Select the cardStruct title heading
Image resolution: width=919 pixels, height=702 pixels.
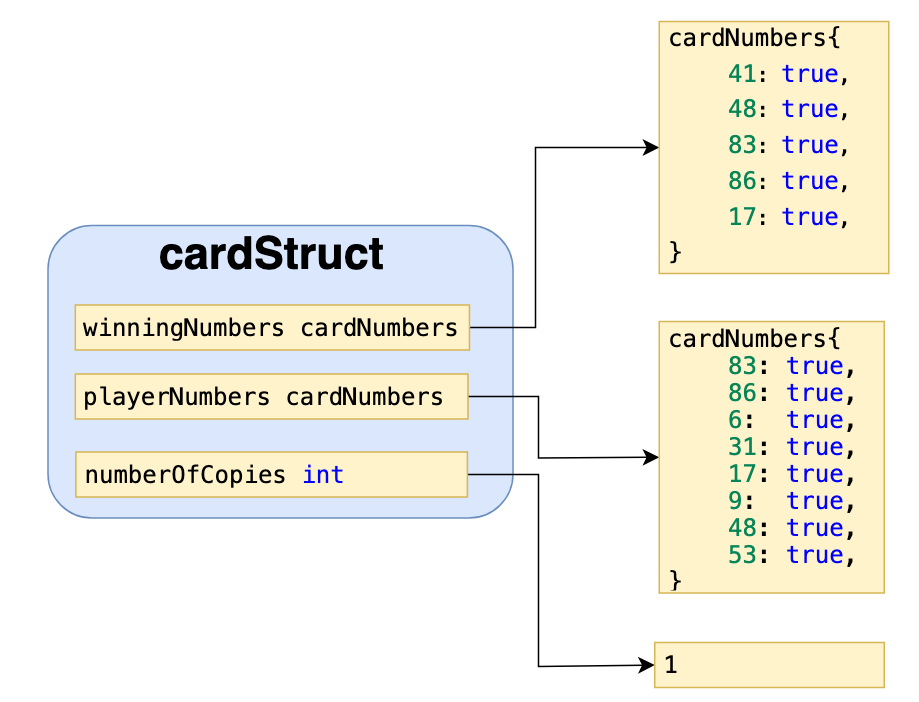click(x=271, y=254)
